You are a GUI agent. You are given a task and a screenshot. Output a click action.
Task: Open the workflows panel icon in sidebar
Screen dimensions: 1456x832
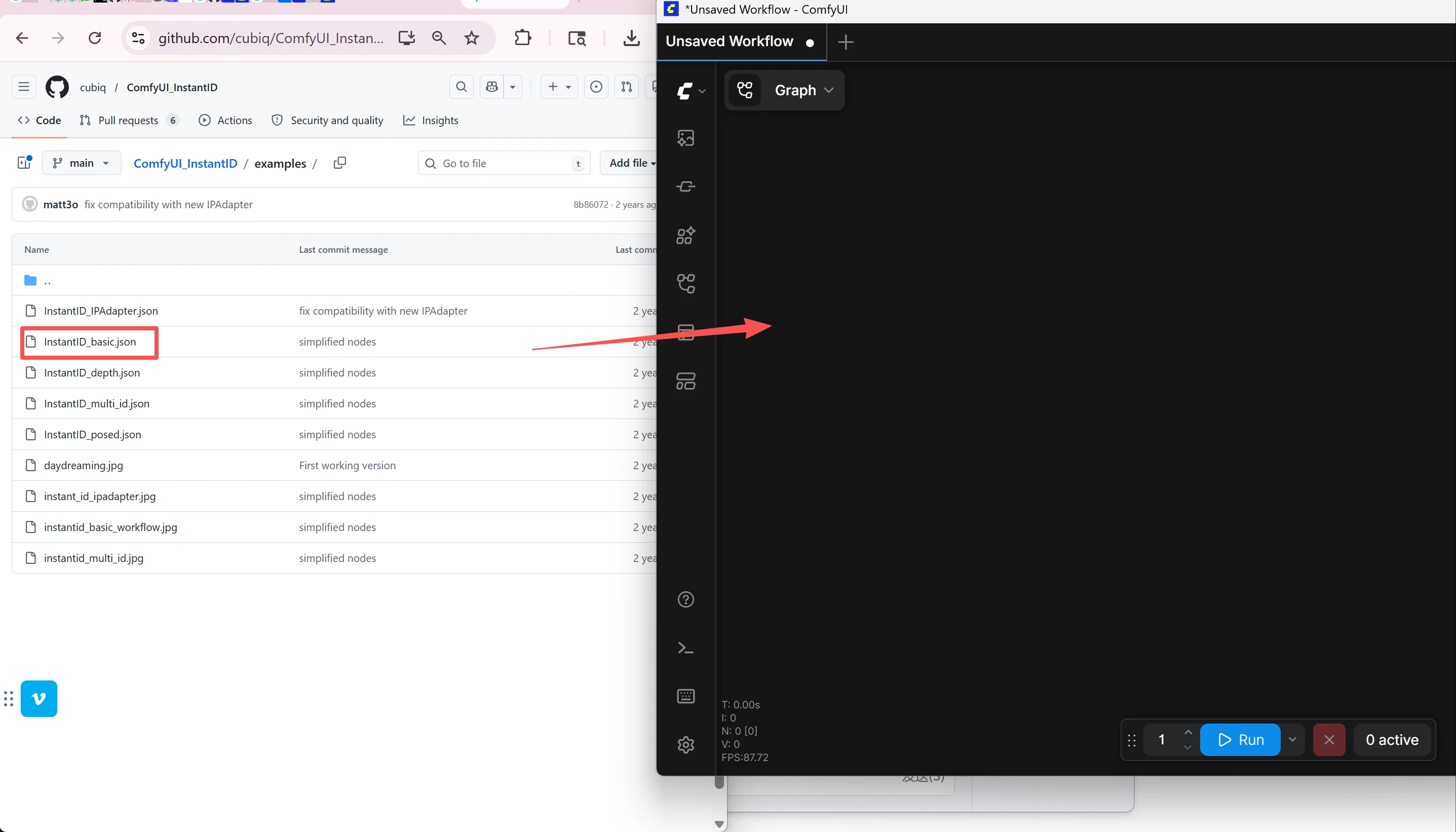pos(685,284)
